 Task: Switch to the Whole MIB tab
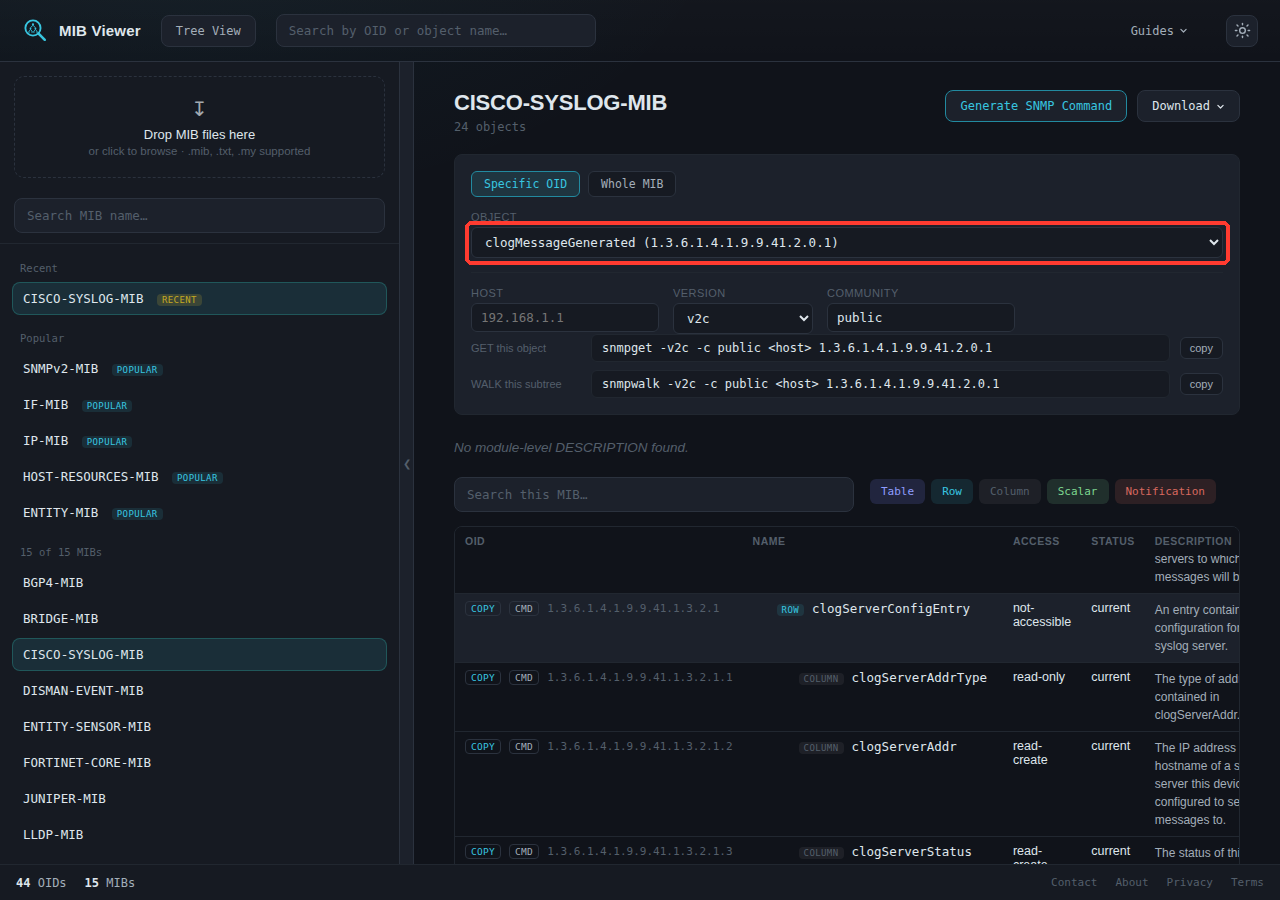point(632,184)
